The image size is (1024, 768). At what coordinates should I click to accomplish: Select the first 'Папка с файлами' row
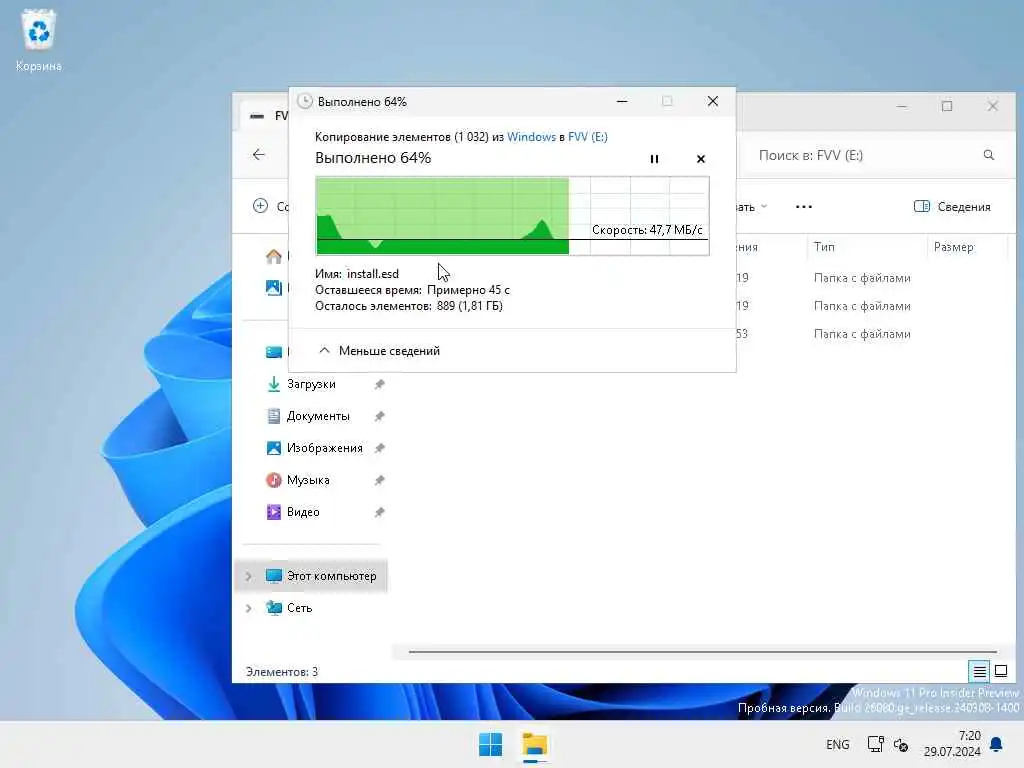pos(862,278)
